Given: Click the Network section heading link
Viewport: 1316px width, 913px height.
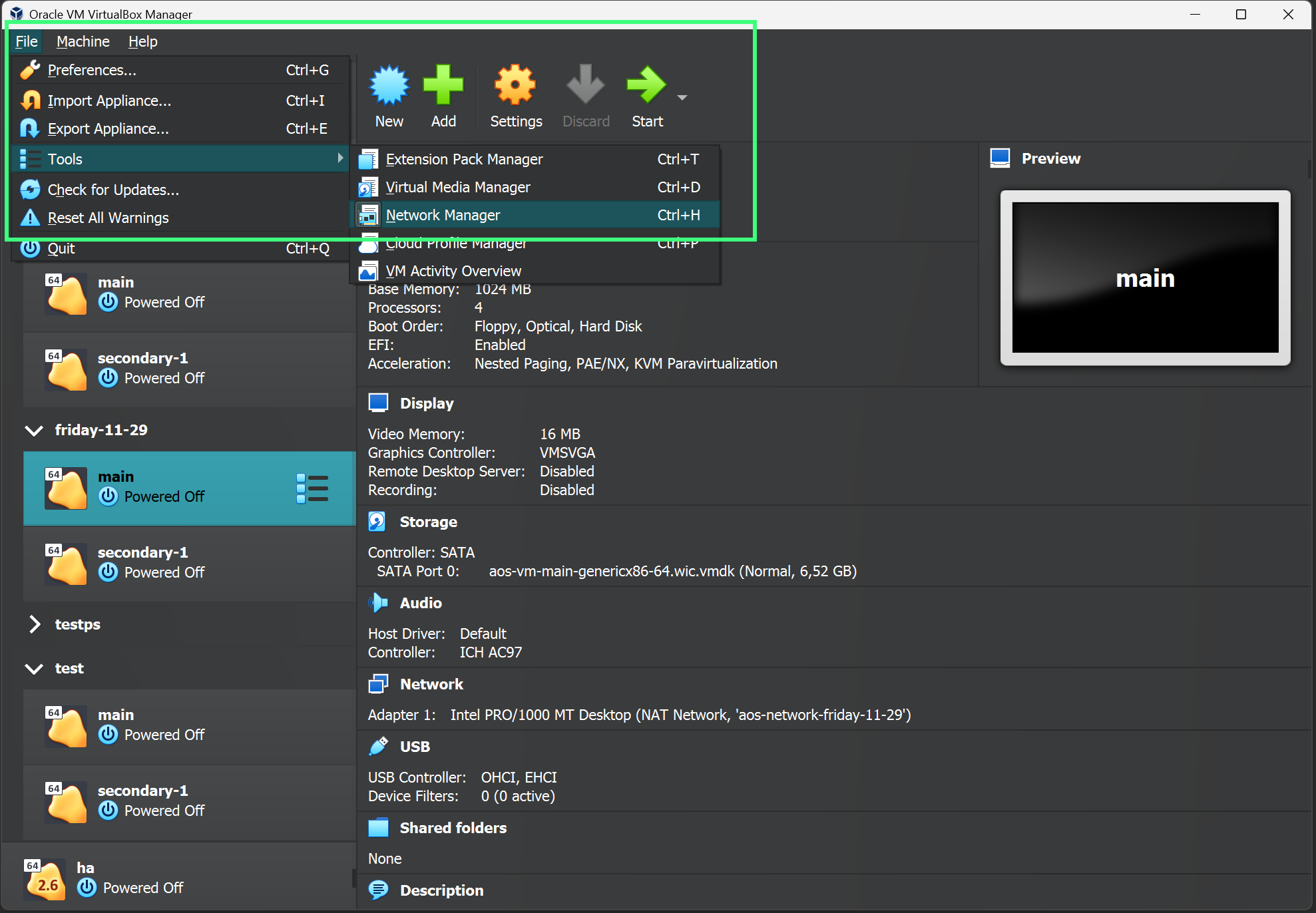Looking at the screenshot, I should pyautogui.click(x=431, y=684).
